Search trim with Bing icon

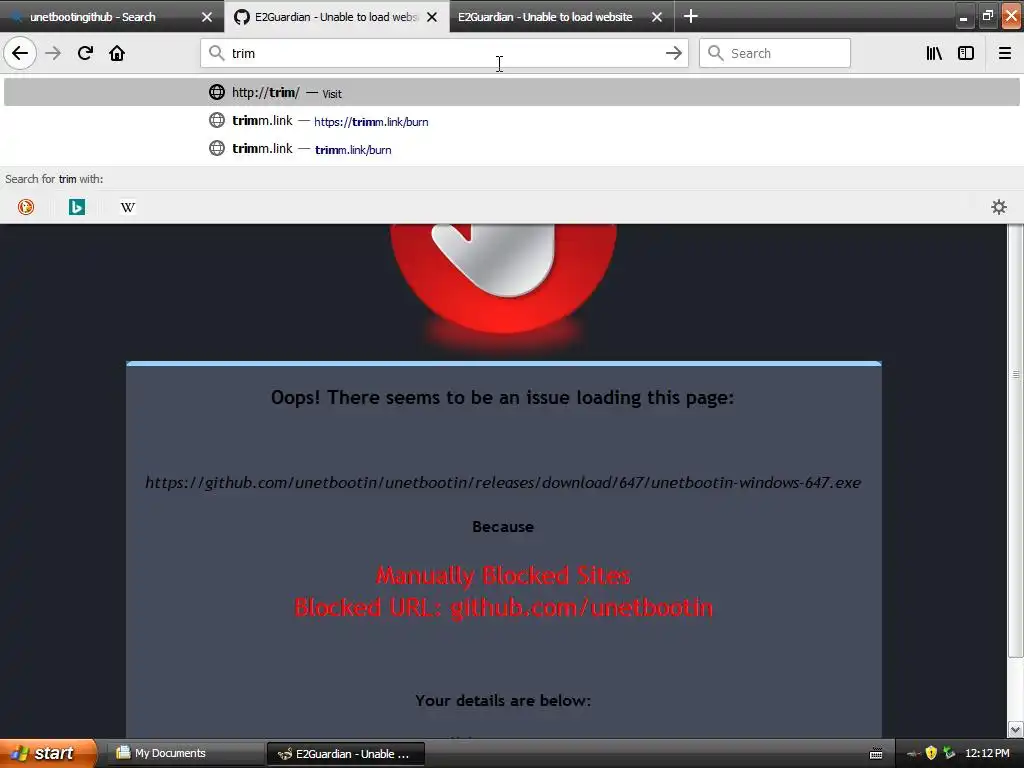(x=76, y=207)
